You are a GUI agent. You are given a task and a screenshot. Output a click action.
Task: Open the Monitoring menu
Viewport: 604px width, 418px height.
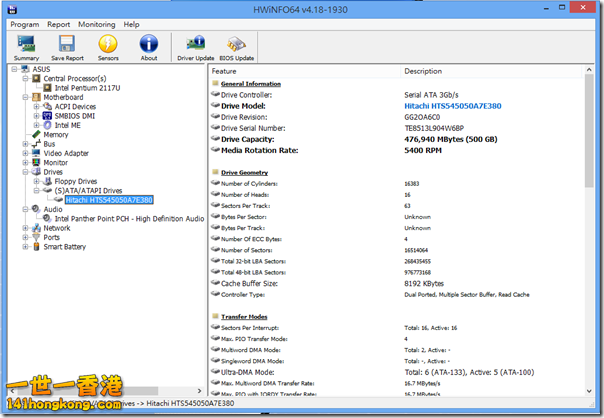pyautogui.click(x=97, y=24)
